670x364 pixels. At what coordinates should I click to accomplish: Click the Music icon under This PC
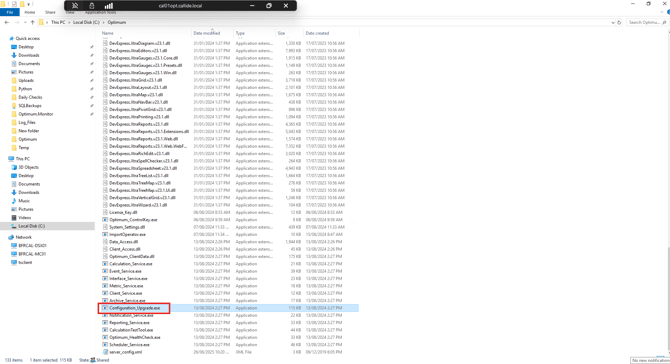[x=14, y=201]
